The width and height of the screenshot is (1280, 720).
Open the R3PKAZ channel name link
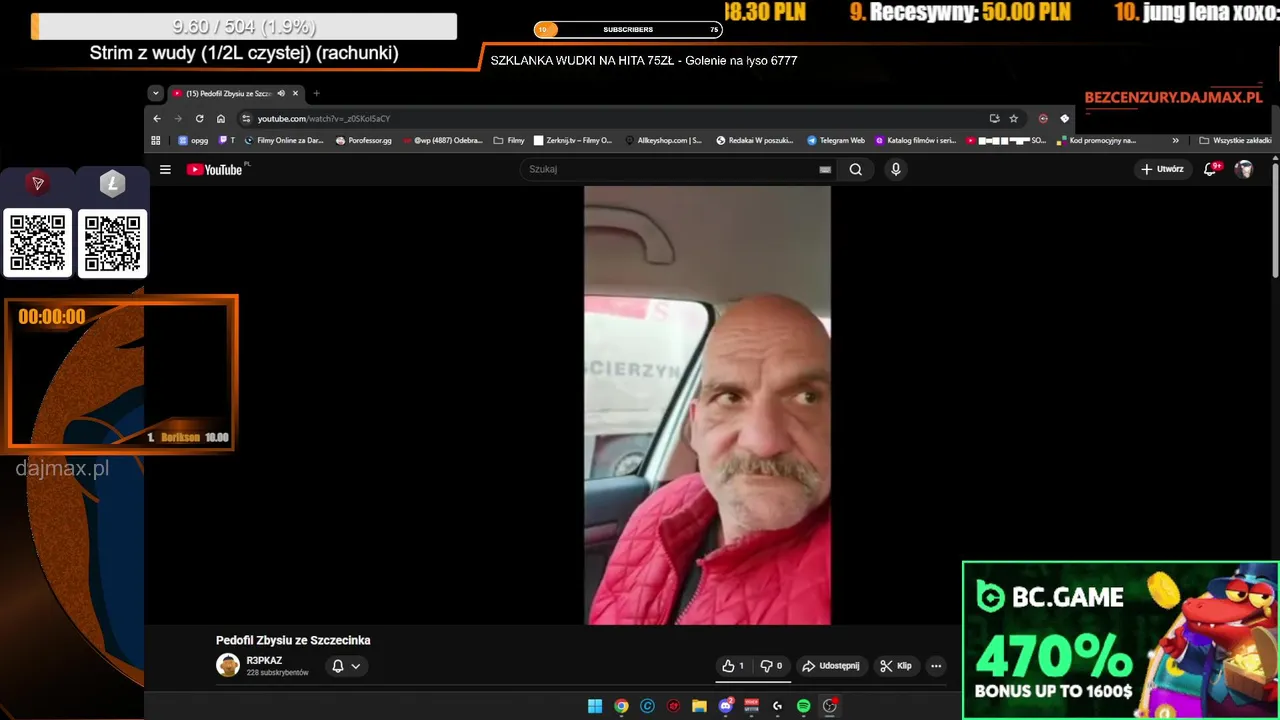(x=264, y=661)
